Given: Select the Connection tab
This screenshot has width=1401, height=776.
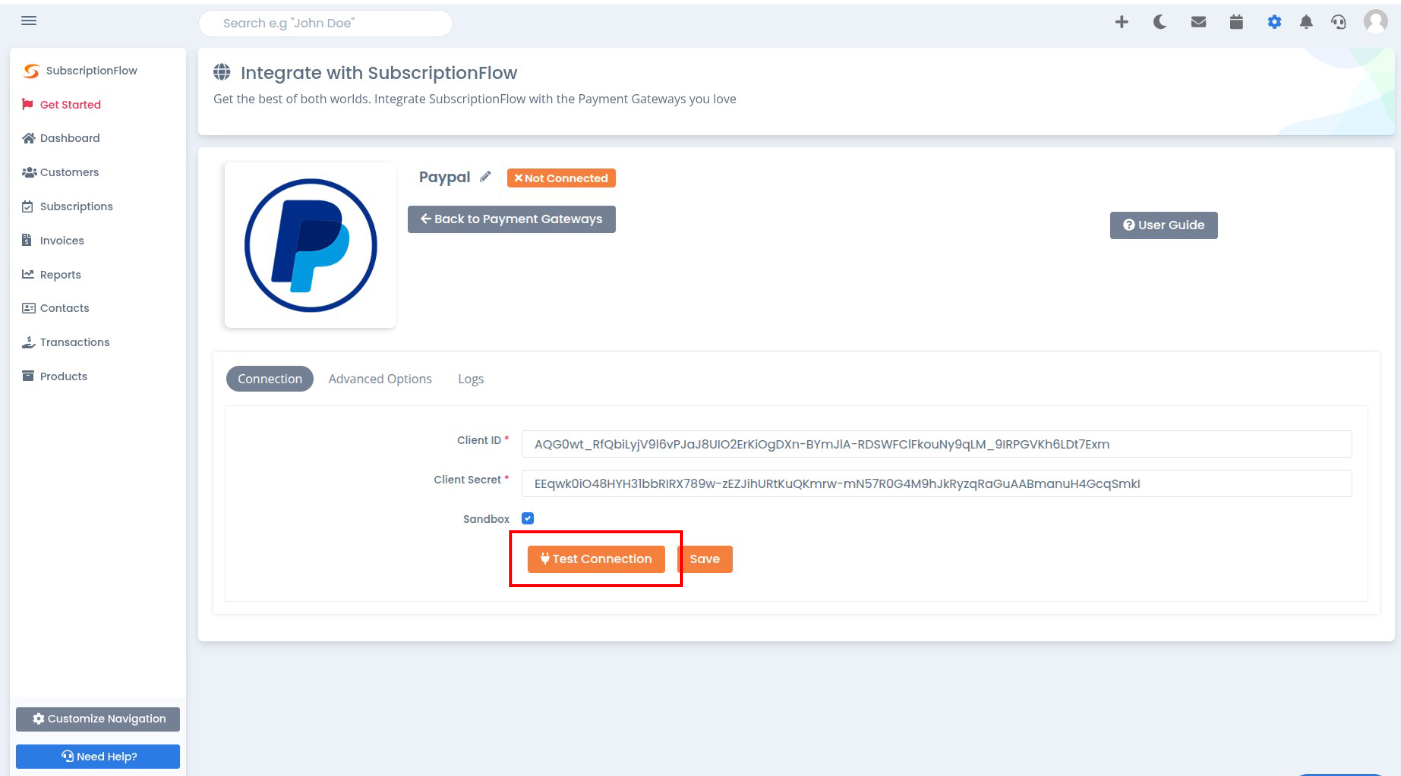Looking at the screenshot, I should point(270,379).
